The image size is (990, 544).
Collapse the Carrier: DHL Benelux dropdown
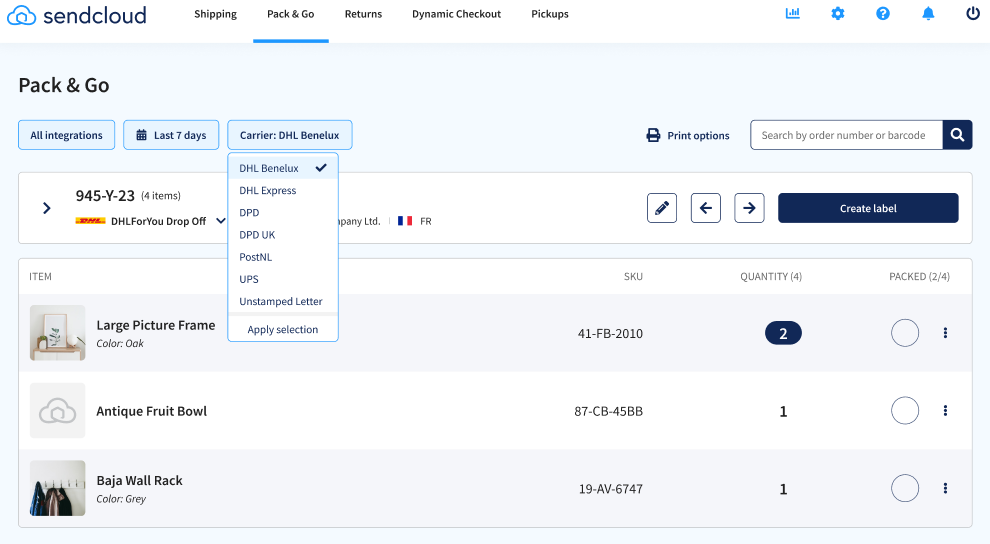click(x=290, y=135)
